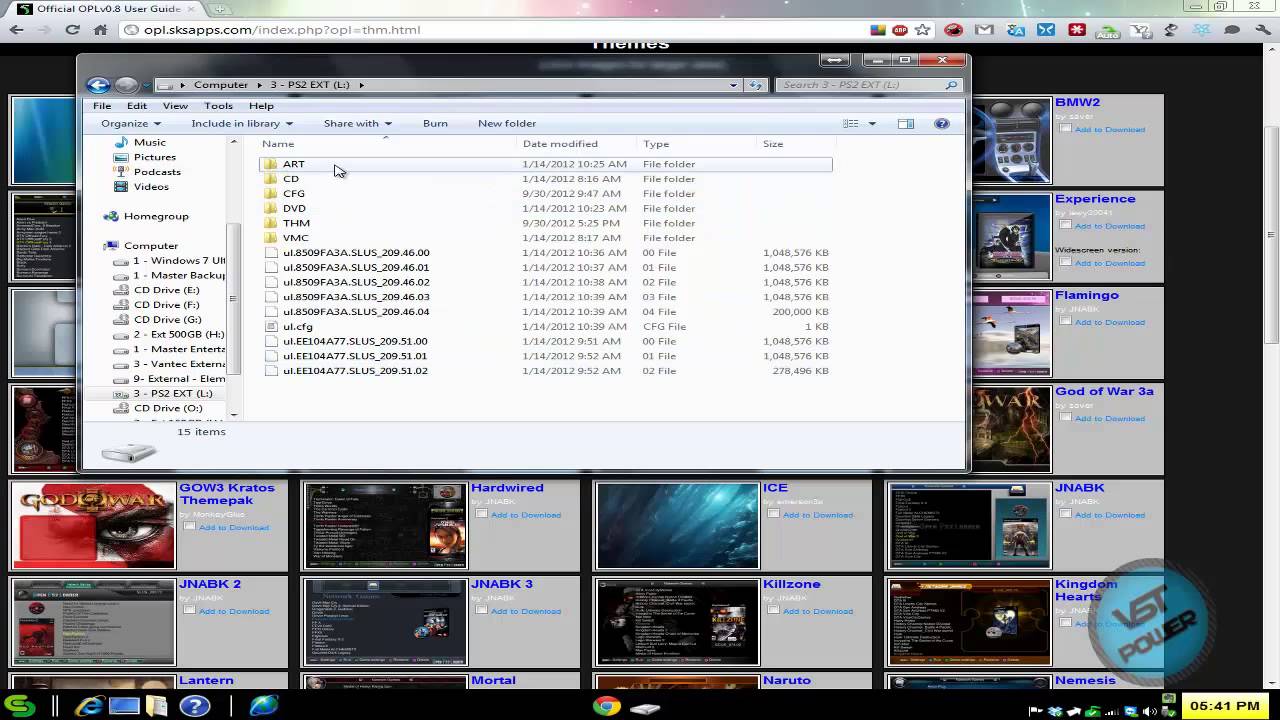
Task: Open the Organize dropdown
Action: 131,123
